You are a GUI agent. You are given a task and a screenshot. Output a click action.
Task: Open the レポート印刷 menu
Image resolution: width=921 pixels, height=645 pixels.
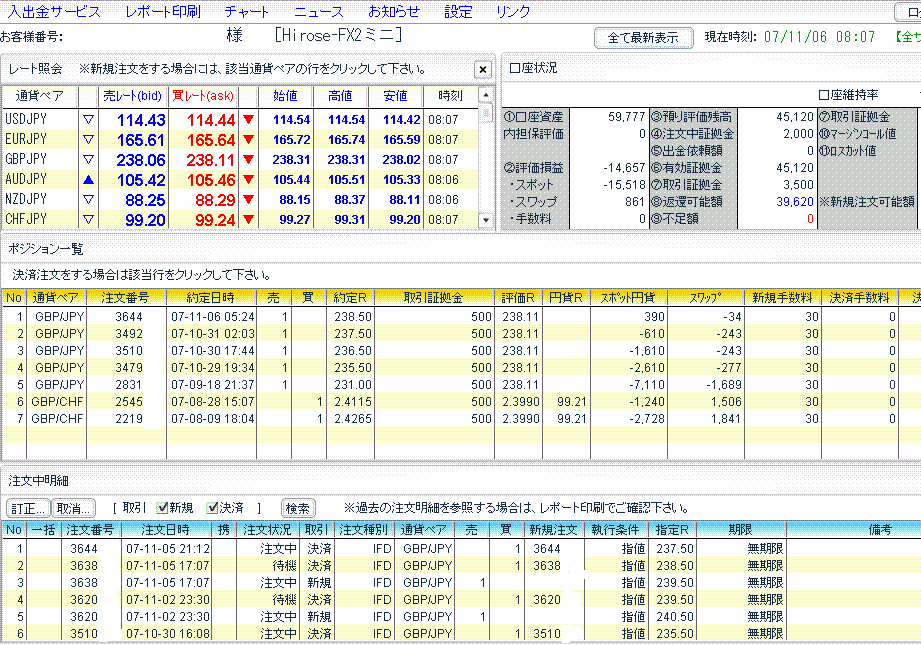click(163, 11)
